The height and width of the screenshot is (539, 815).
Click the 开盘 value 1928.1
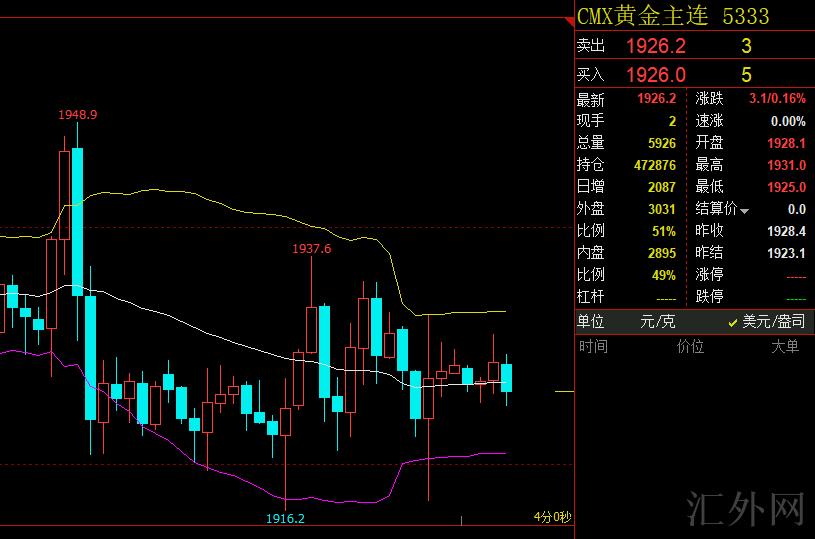point(787,143)
